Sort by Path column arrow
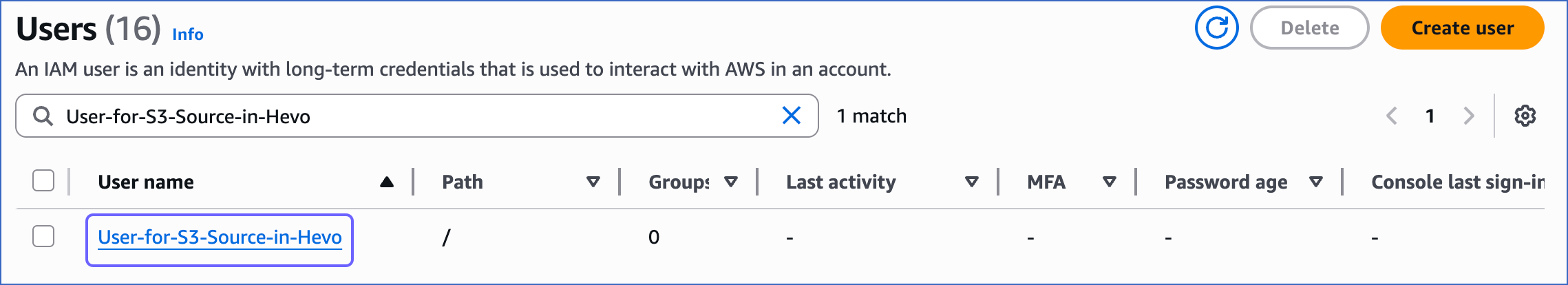The width and height of the screenshot is (1568, 285). tap(593, 182)
